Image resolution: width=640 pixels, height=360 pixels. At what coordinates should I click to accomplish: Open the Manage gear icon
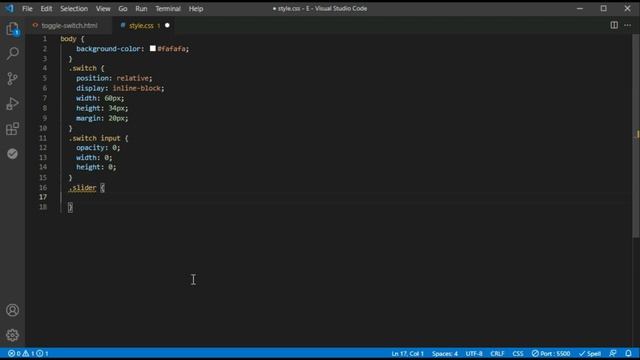(x=12, y=335)
